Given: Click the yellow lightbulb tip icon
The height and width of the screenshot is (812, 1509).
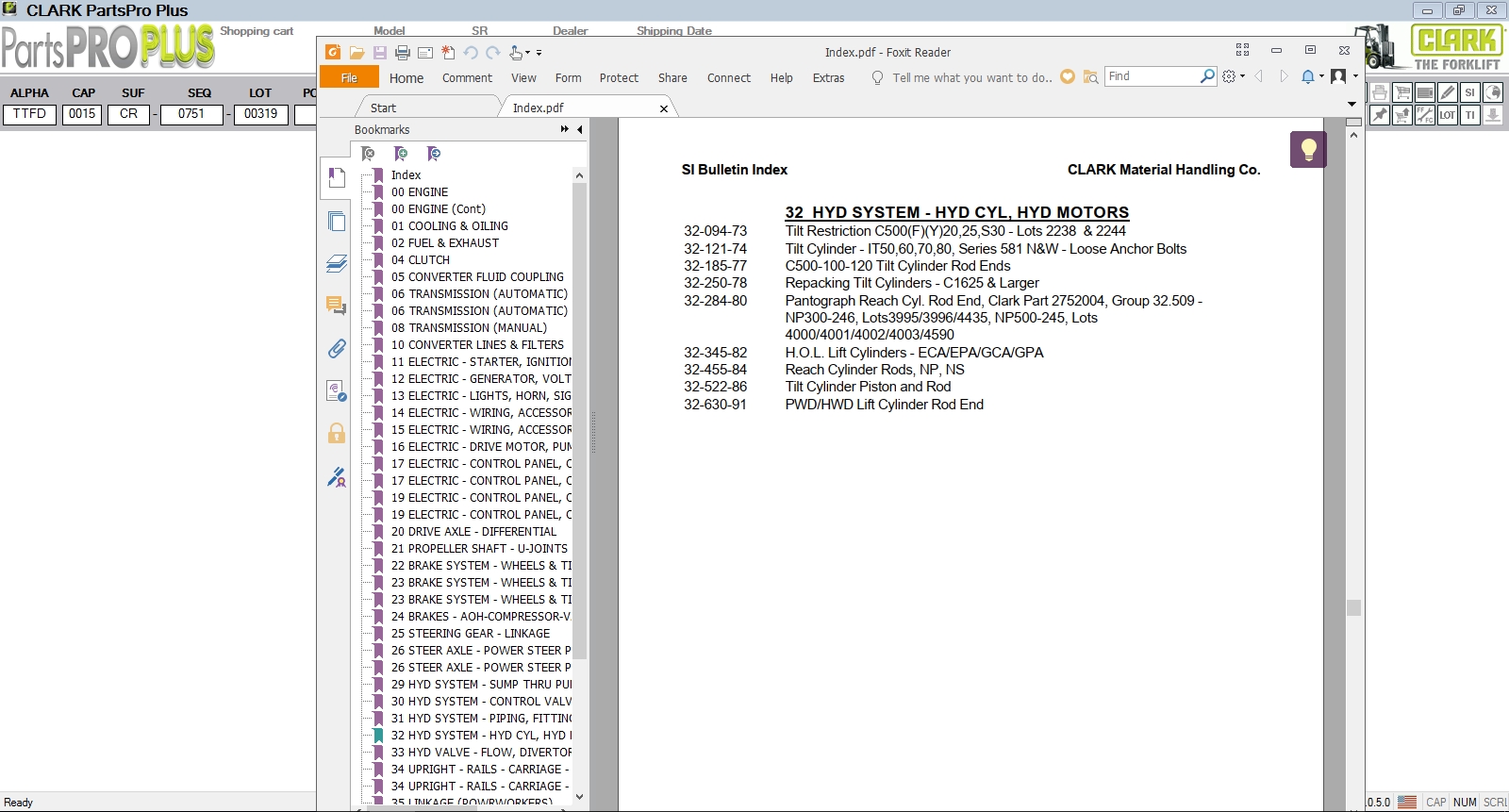Looking at the screenshot, I should (1308, 149).
